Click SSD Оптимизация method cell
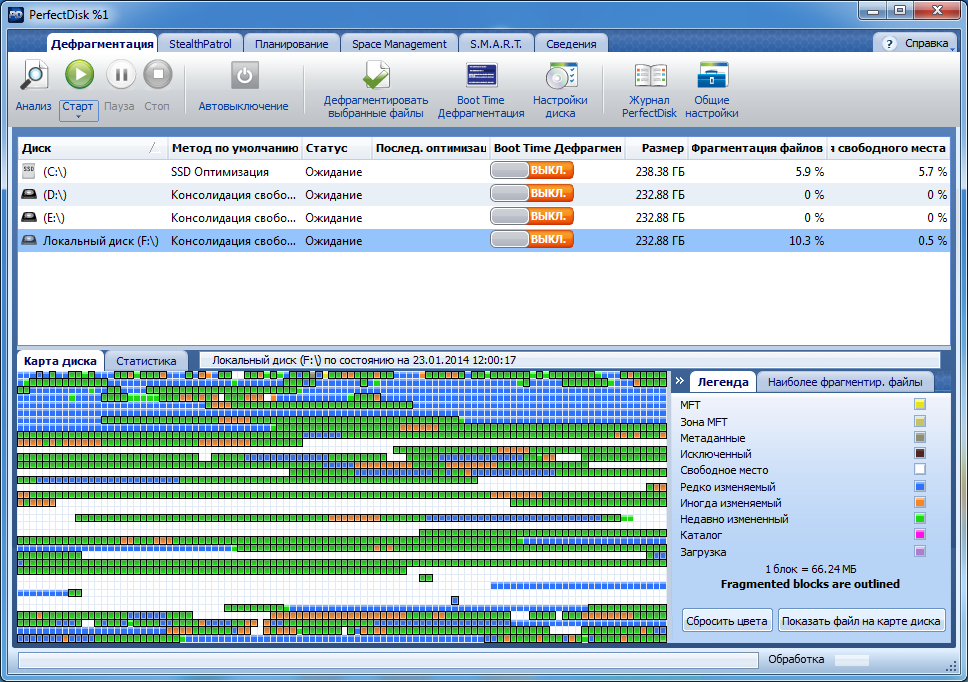Viewport: 968px width, 682px height. click(x=220, y=172)
